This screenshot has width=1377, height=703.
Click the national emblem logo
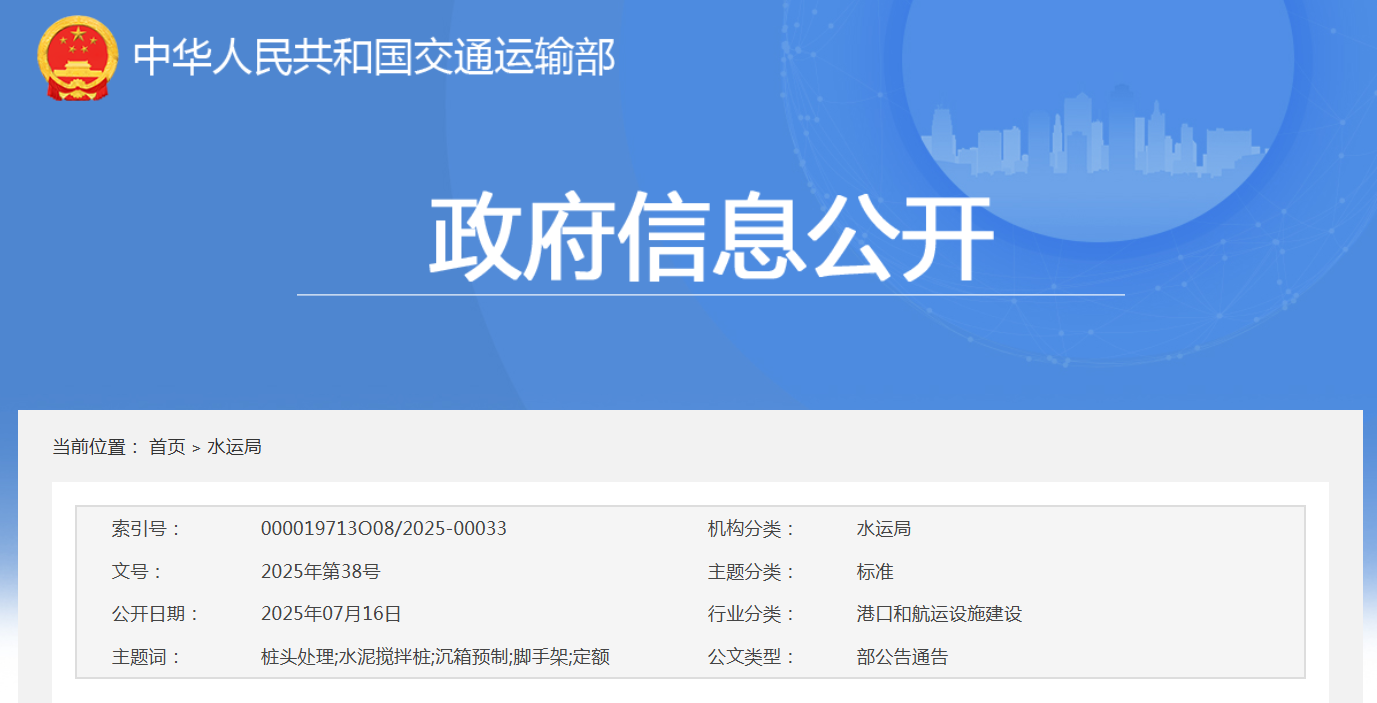tap(78, 58)
